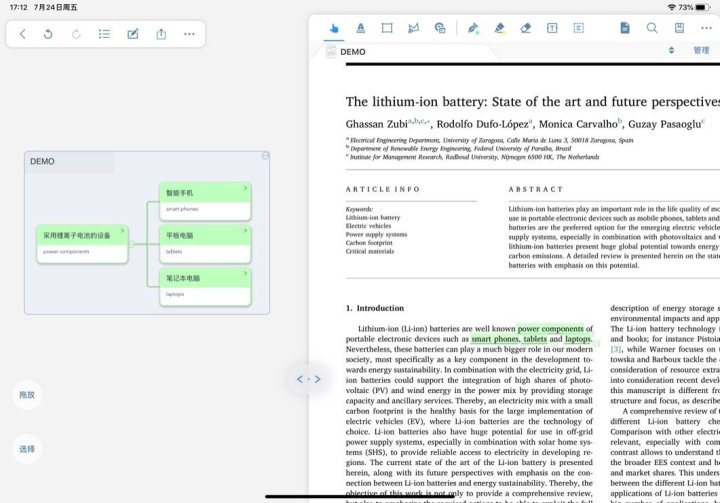Click the 17:12 clock in status bar
Screen dimensions: 720x503
point(18,7)
